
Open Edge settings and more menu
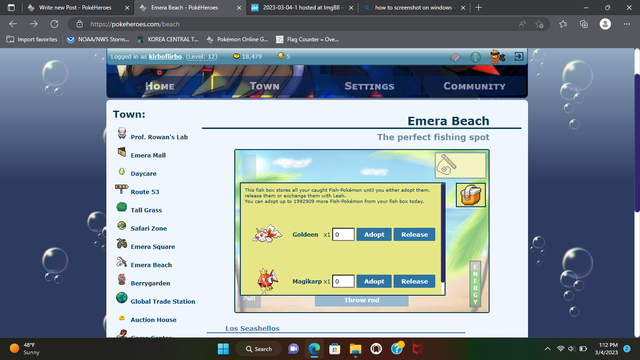[x=627, y=24]
